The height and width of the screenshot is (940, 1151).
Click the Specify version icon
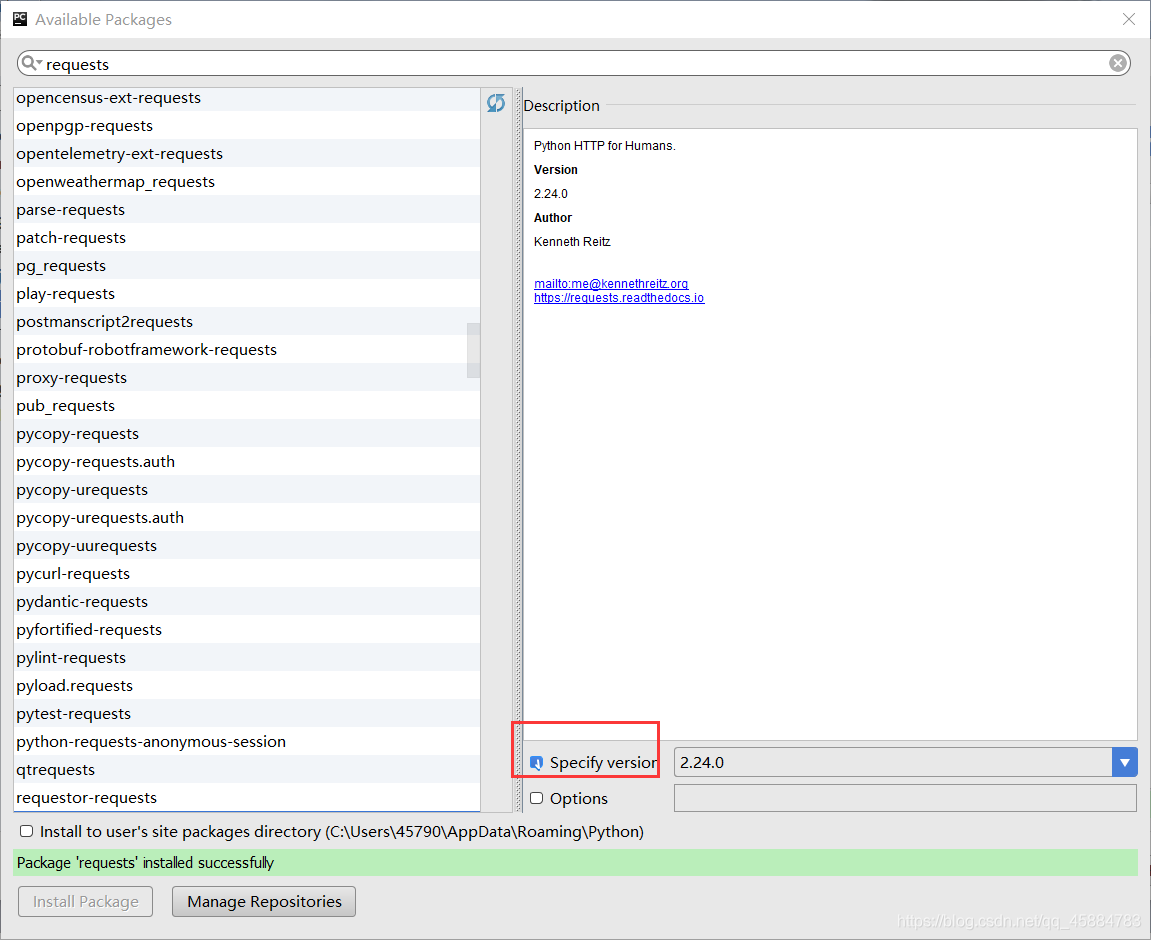coord(537,762)
